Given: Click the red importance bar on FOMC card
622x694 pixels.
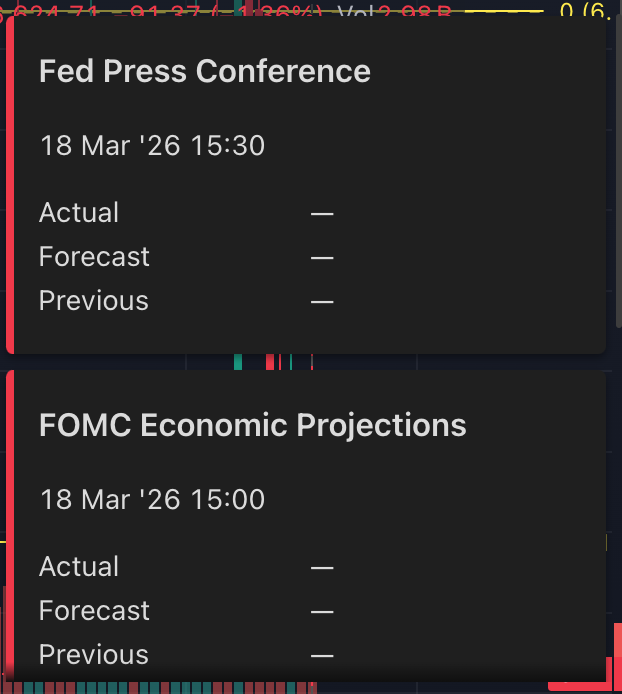Looking at the screenshot, I should pyautogui.click(x=9, y=530).
